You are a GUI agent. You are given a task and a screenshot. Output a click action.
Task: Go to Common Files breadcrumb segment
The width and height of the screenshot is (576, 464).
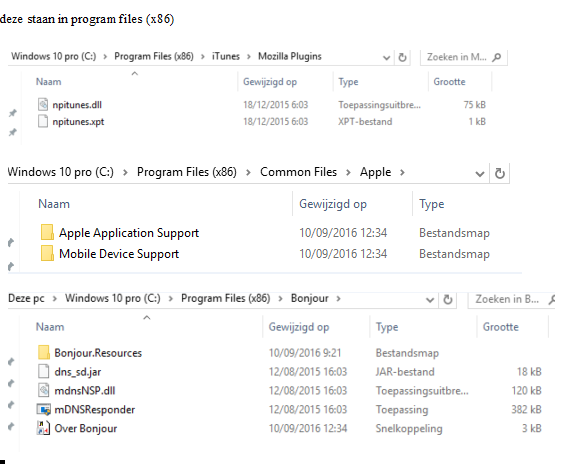[298, 172]
